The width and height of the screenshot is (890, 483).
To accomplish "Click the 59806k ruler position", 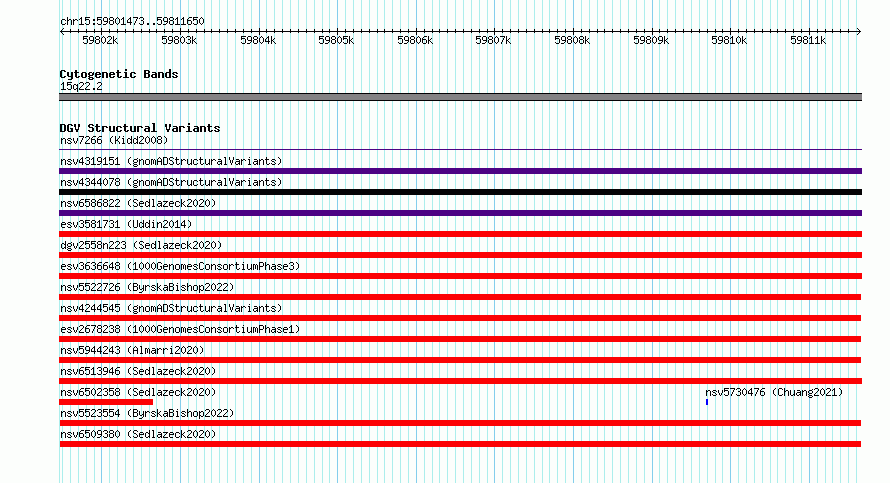I will pos(415,40).
